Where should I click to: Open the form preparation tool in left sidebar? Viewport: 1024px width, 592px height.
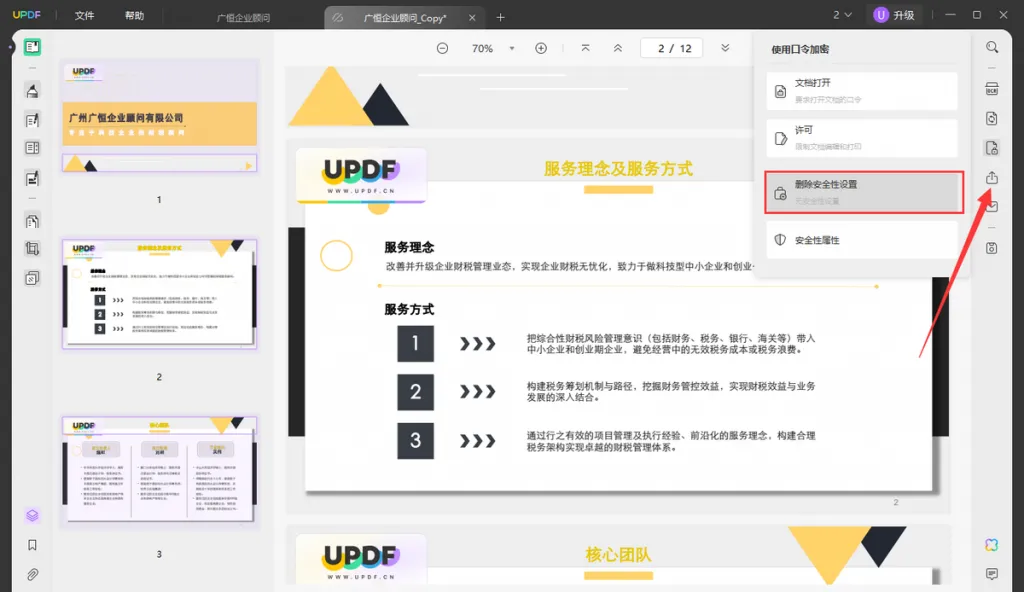tap(32, 178)
